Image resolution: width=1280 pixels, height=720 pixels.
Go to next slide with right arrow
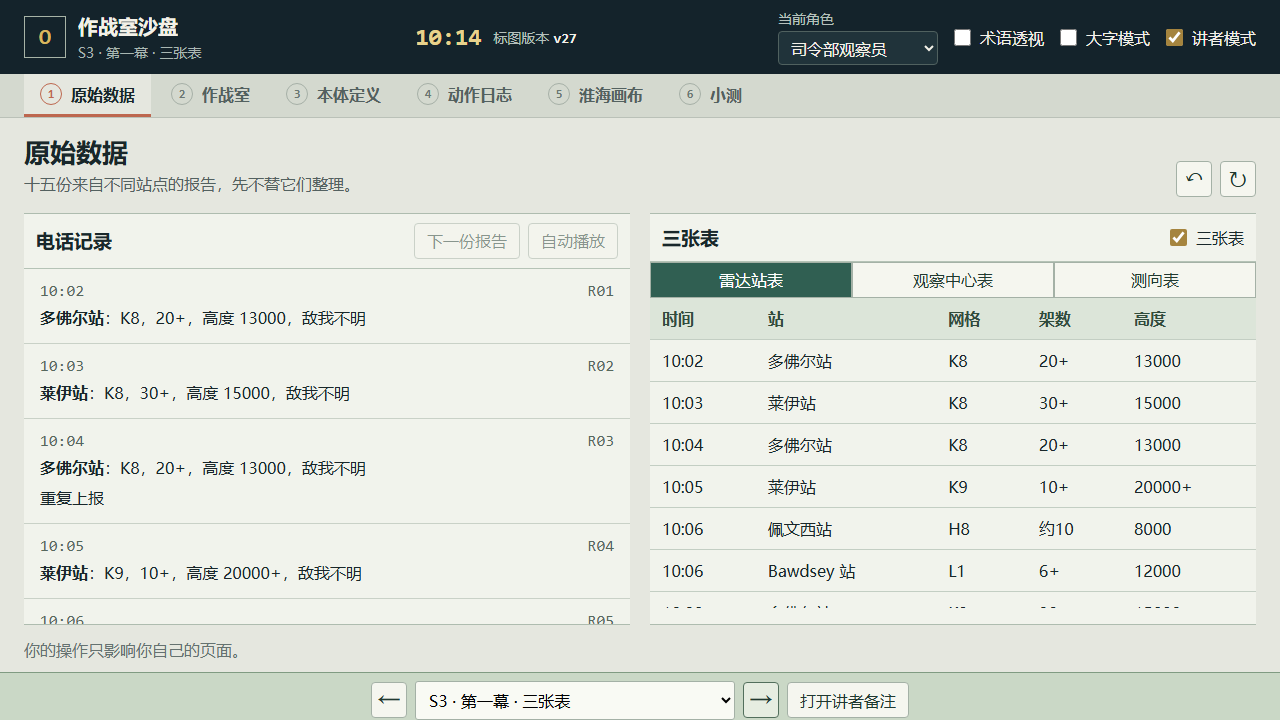click(x=761, y=700)
